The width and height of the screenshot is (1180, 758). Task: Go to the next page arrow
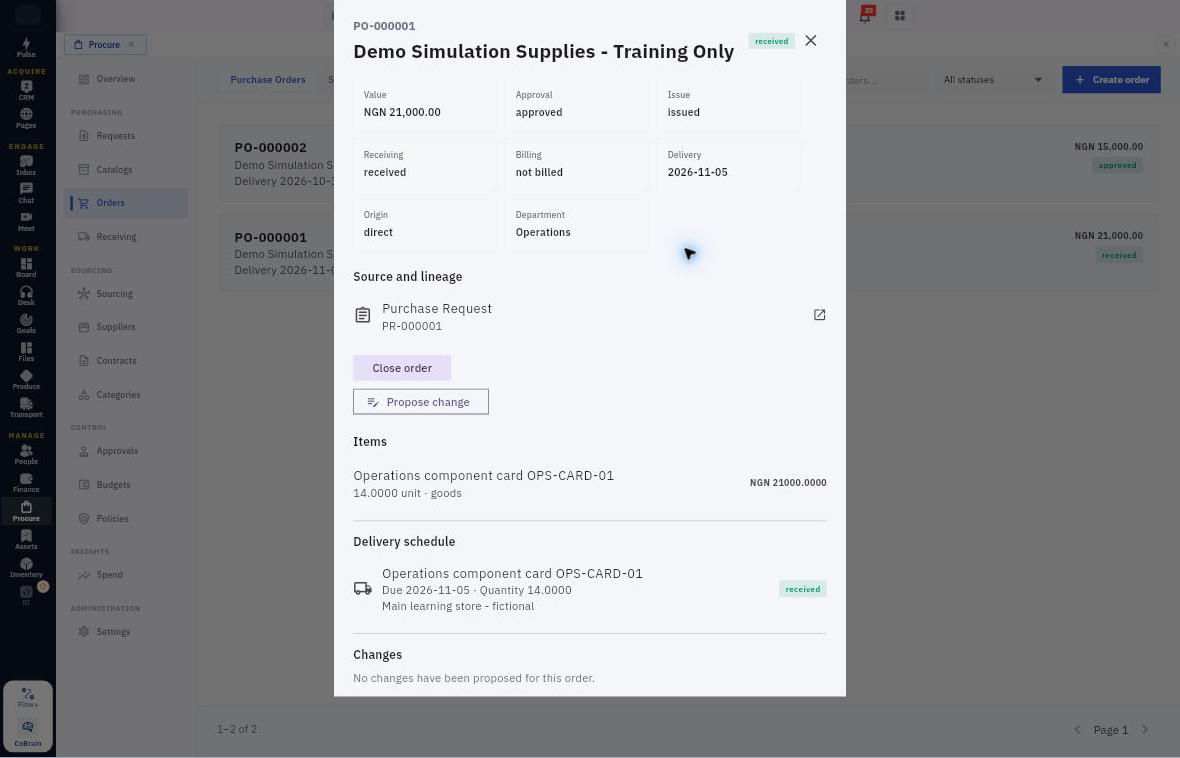coord(1145,729)
